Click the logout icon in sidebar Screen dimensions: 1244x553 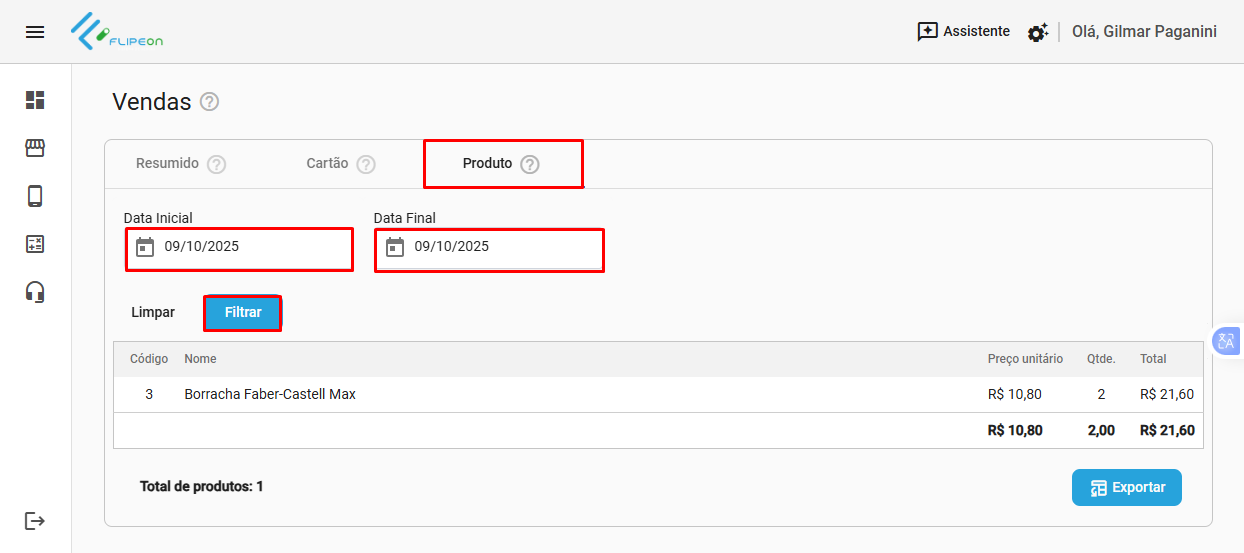point(35,521)
